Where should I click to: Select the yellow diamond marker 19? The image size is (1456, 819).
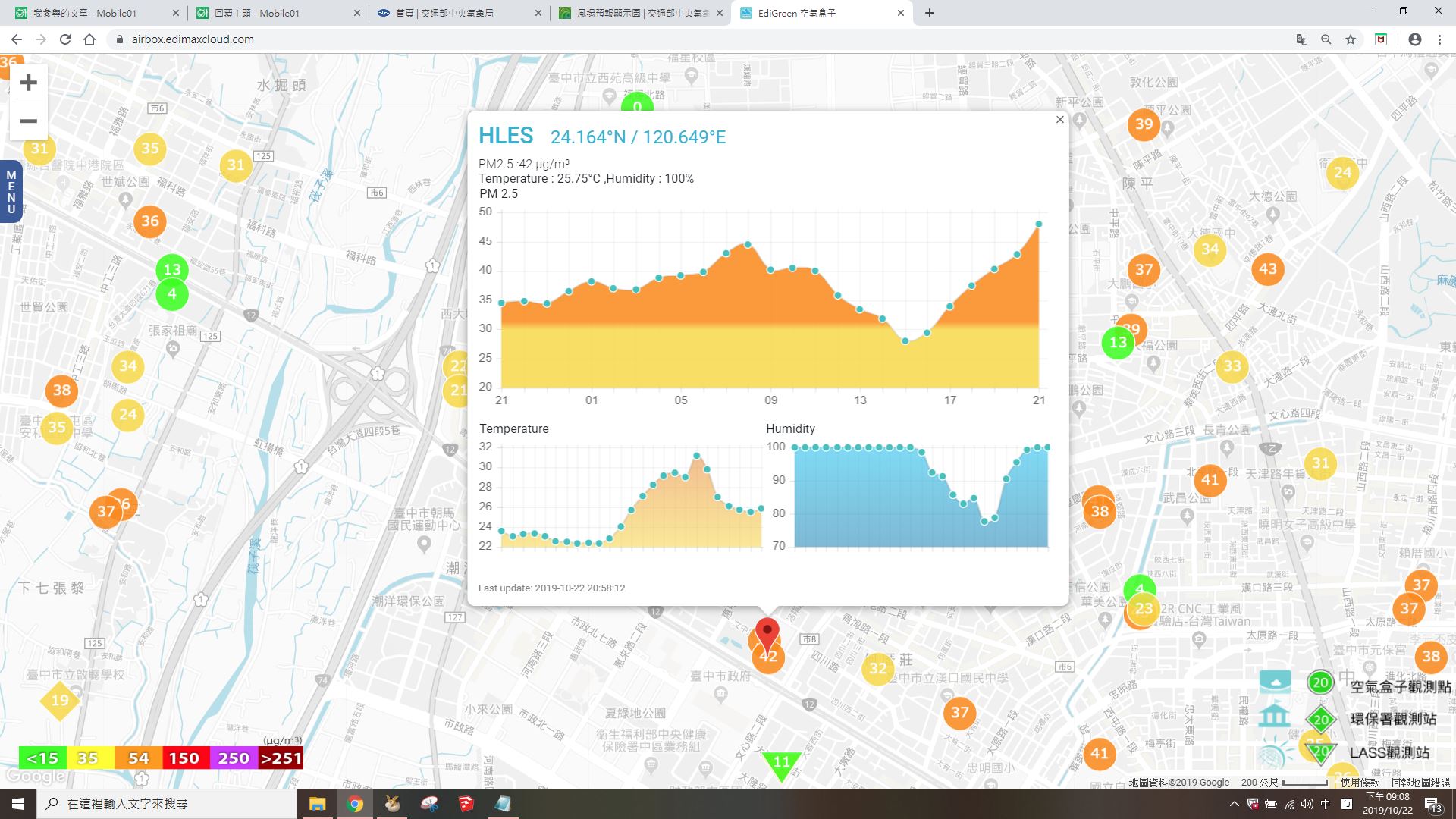[60, 701]
